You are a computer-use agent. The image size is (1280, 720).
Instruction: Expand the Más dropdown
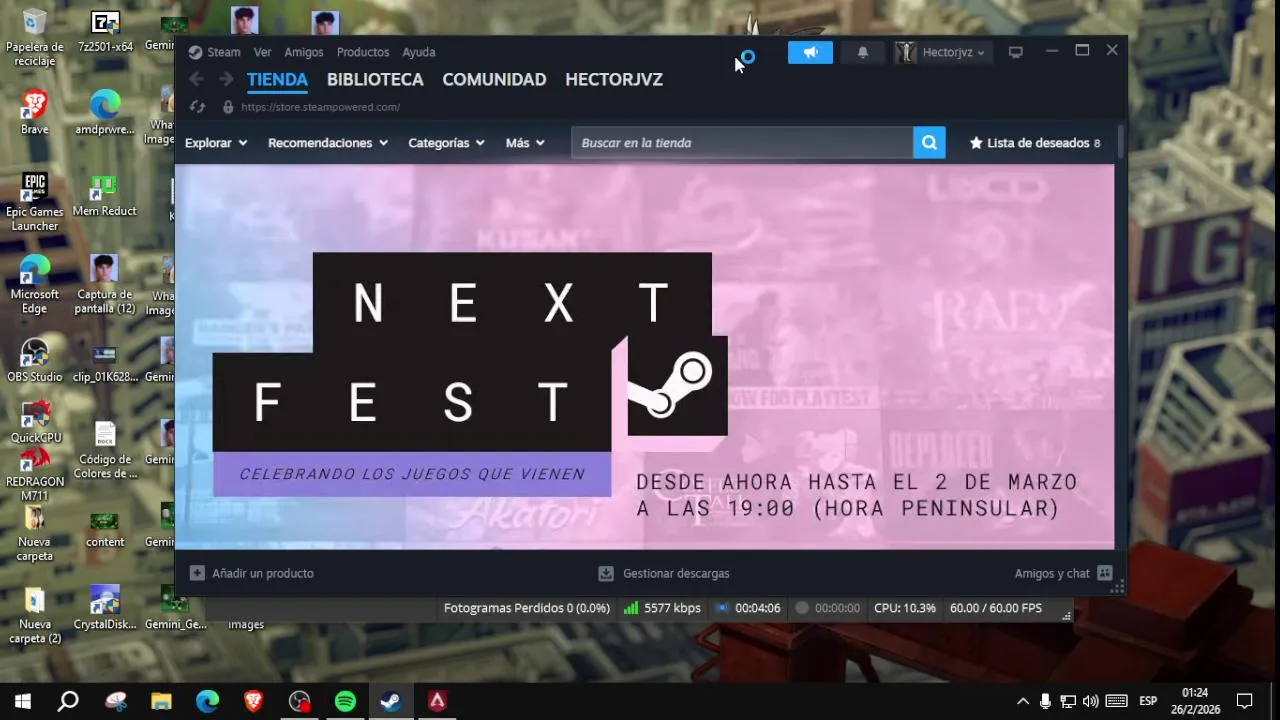[x=525, y=143]
